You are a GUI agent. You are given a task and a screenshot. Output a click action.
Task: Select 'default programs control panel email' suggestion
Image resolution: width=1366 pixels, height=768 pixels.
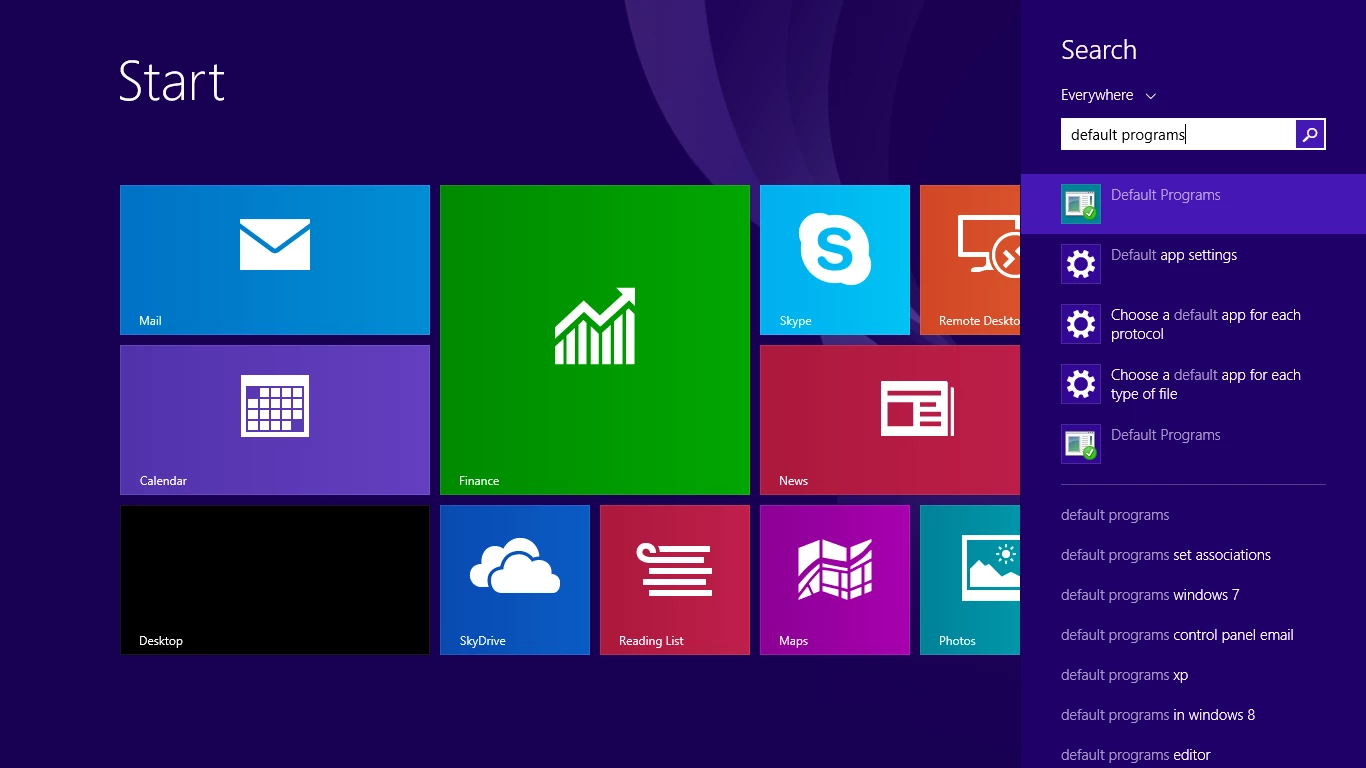pos(1177,635)
